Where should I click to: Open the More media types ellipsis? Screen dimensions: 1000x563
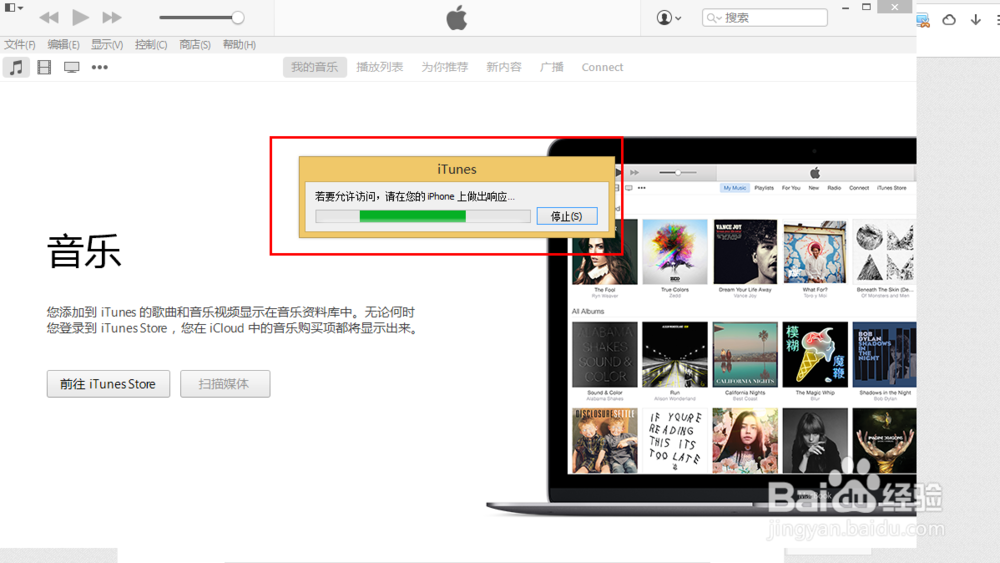pyautogui.click(x=99, y=67)
